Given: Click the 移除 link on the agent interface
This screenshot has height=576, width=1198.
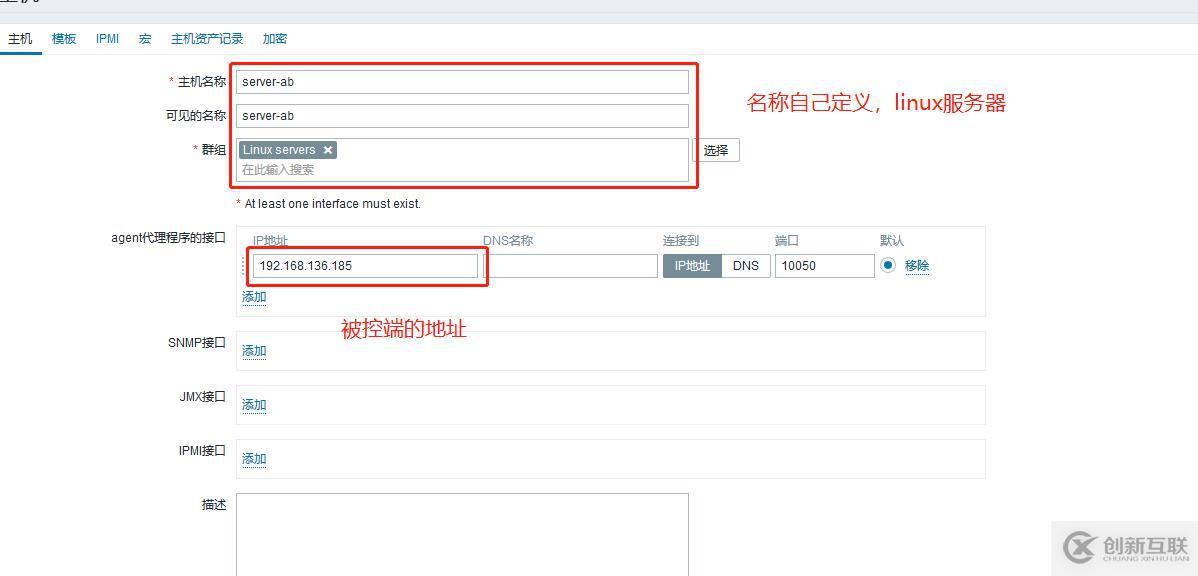Looking at the screenshot, I should coord(917,265).
